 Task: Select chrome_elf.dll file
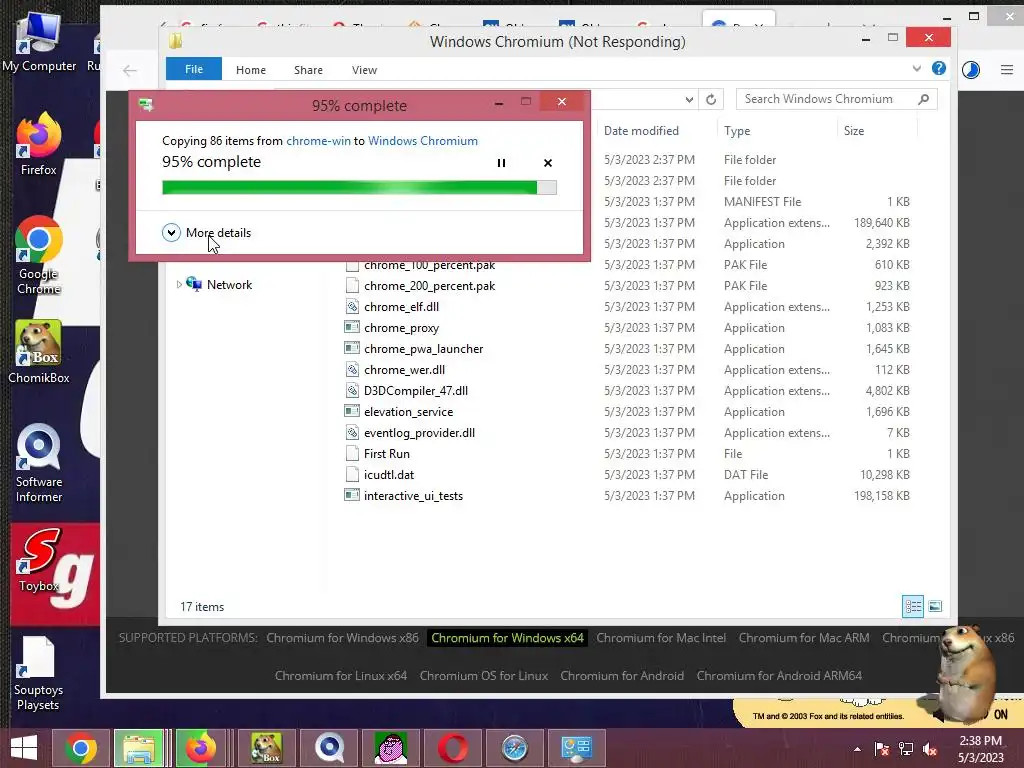(x=401, y=306)
